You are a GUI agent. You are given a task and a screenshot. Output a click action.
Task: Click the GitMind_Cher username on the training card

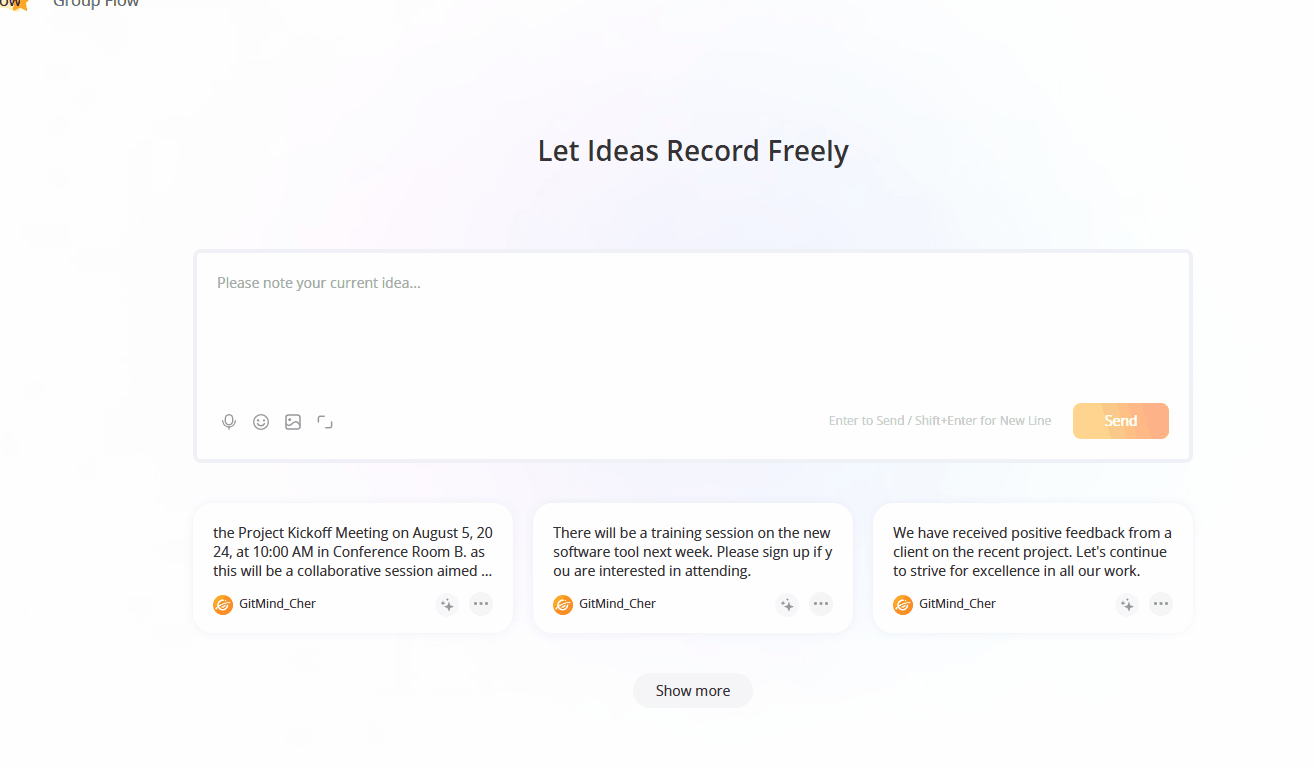[616, 604]
